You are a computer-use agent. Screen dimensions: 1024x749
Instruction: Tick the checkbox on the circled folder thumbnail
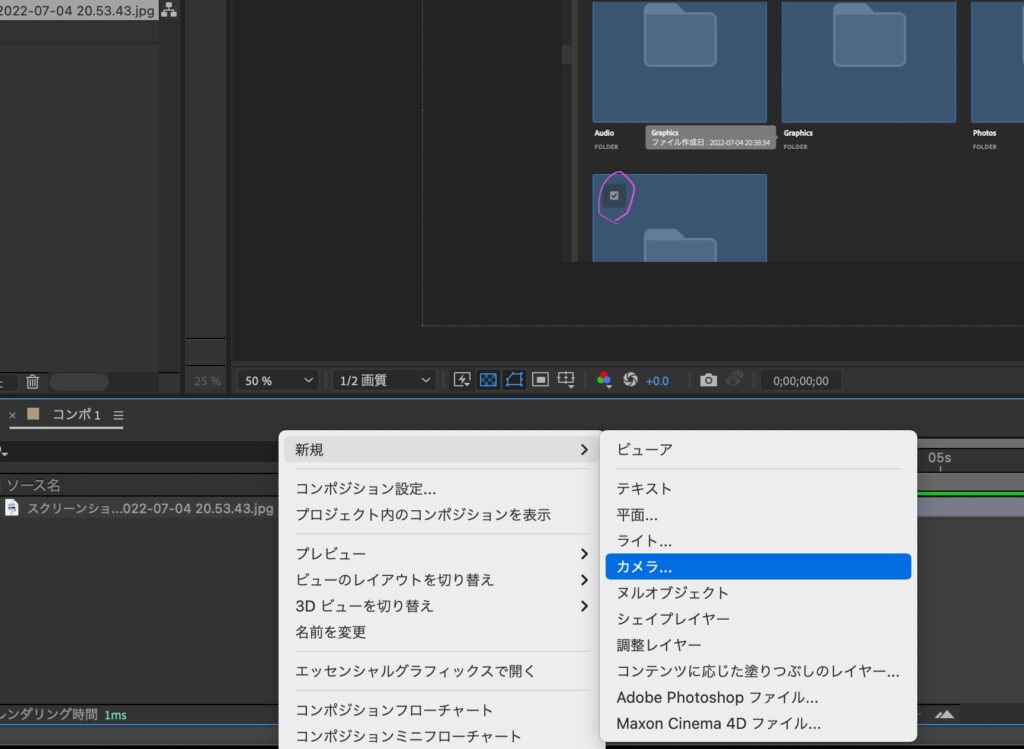614,196
